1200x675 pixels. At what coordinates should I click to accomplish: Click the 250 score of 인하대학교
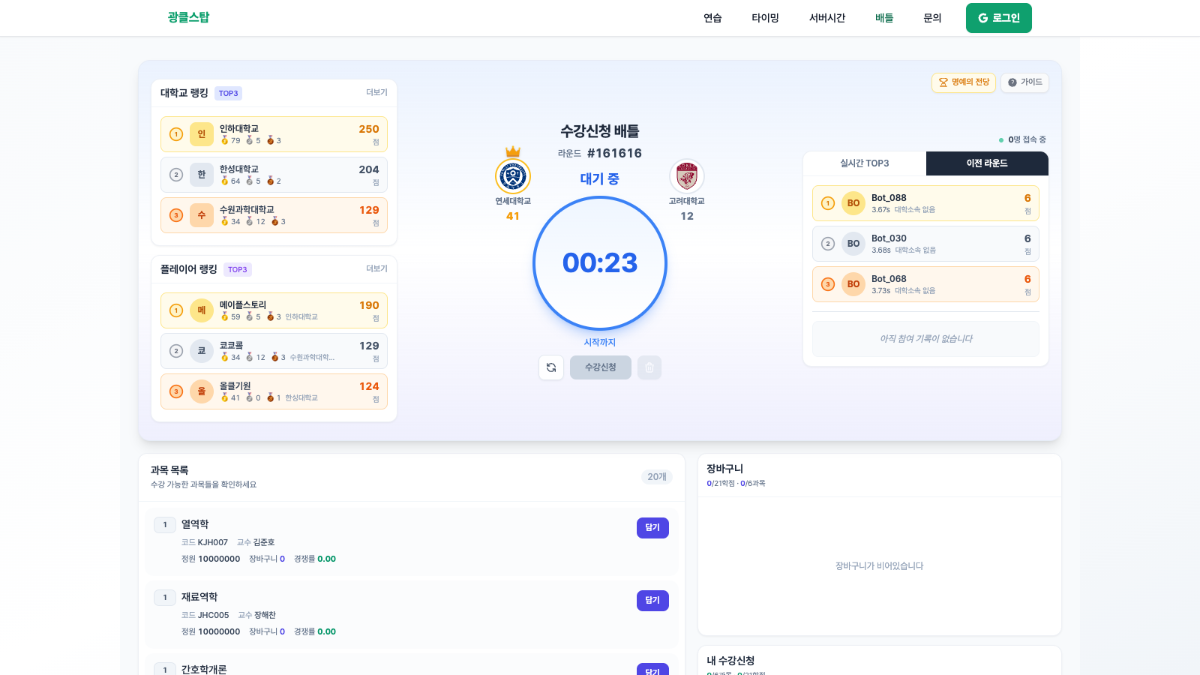[369, 129]
